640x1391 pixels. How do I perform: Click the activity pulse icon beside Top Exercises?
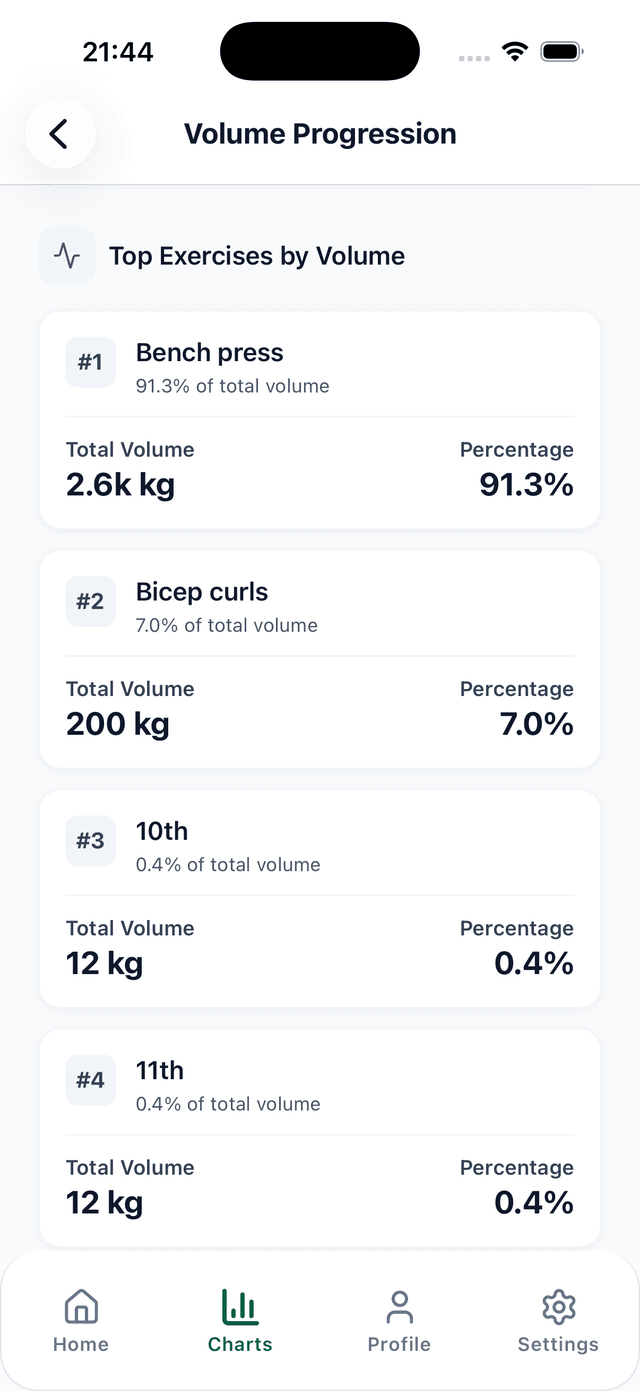66,255
